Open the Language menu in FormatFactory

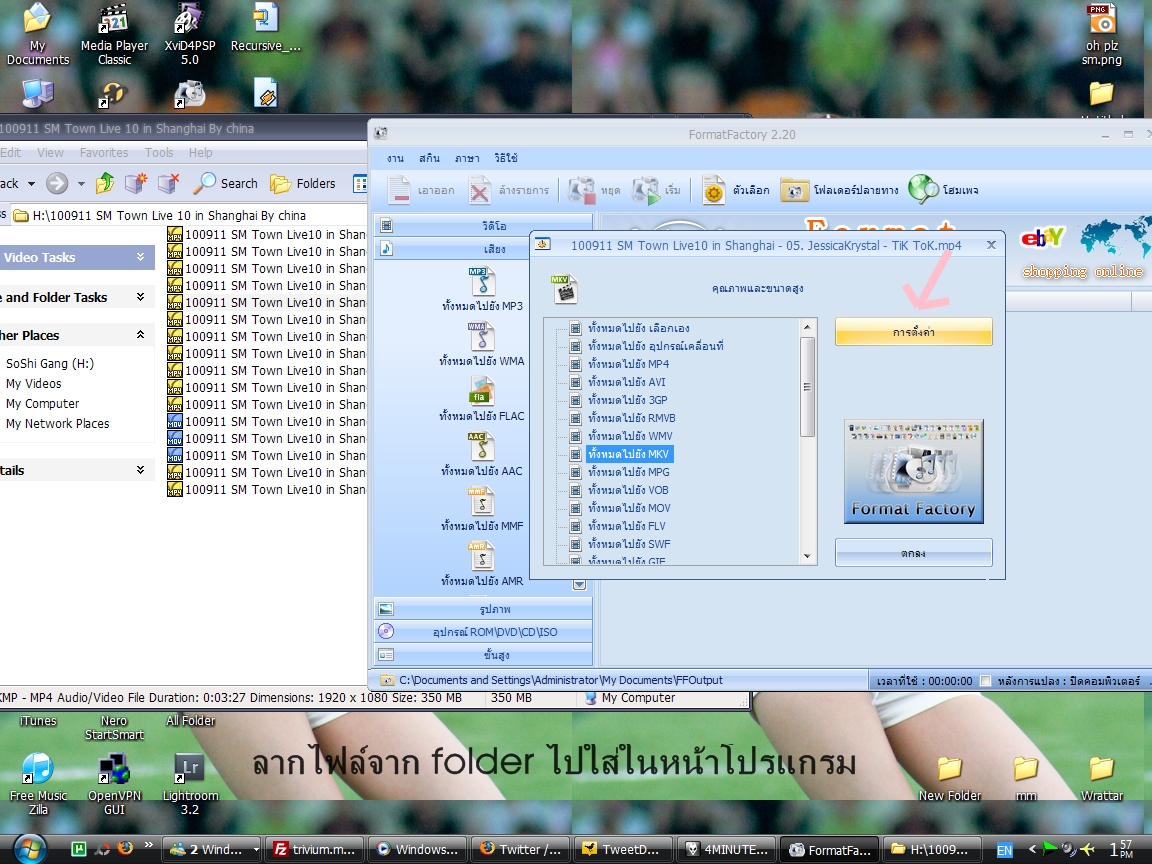[467, 159]
